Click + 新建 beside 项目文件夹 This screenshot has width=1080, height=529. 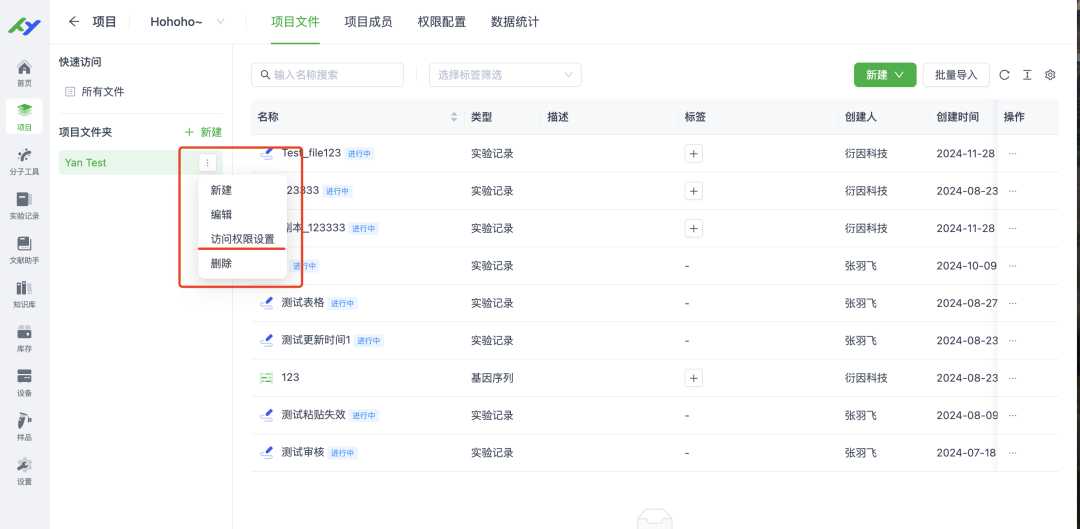point(204,132)
